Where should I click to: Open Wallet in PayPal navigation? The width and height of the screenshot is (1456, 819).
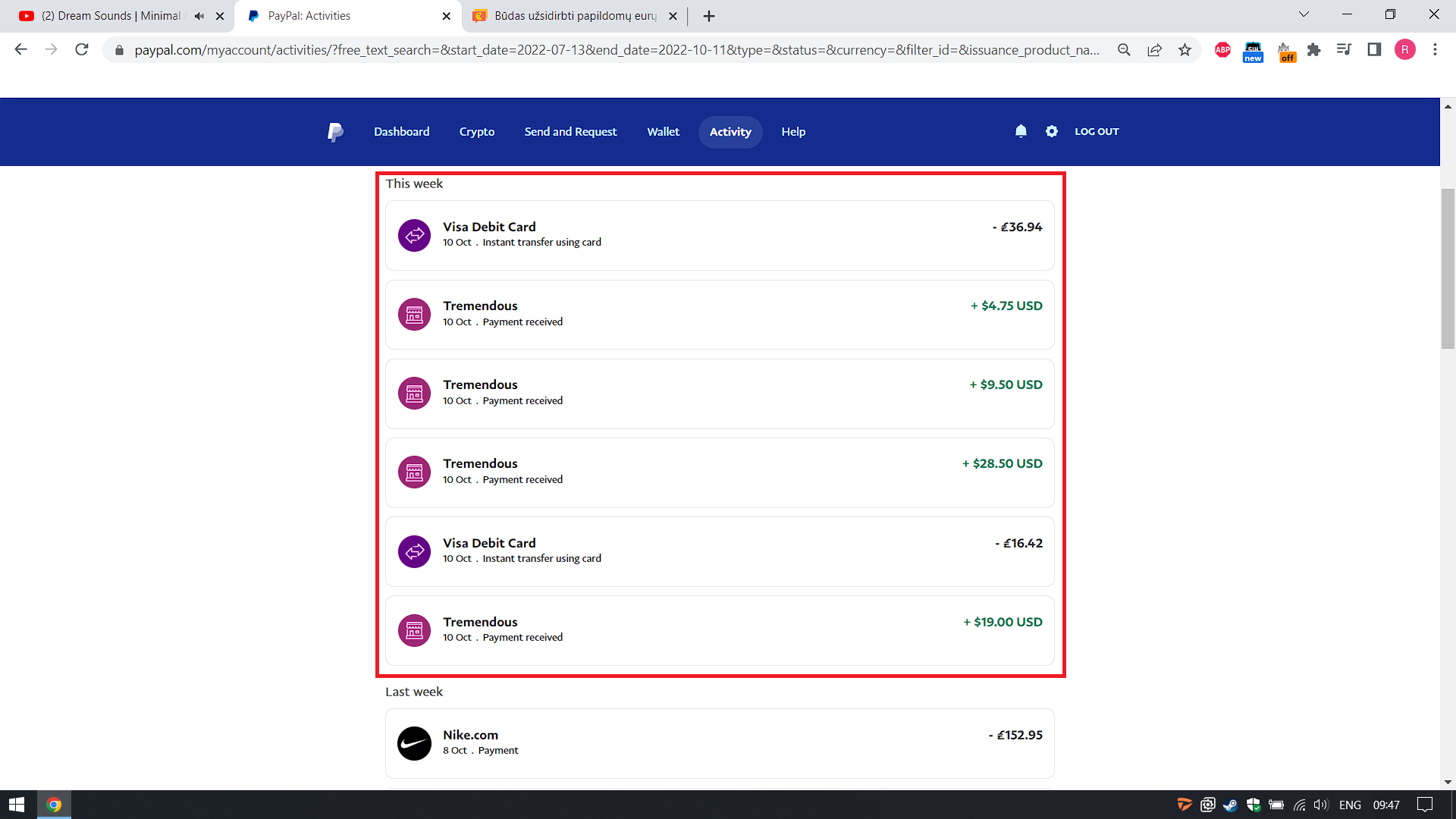pos(663,132)
